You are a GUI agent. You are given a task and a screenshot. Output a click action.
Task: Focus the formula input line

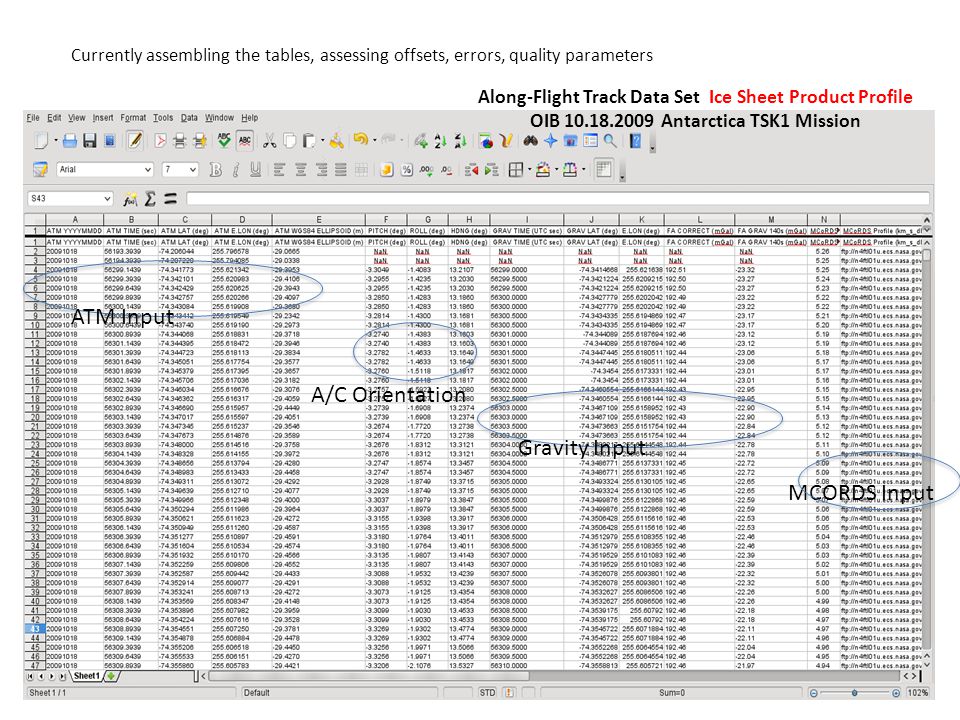558,198
